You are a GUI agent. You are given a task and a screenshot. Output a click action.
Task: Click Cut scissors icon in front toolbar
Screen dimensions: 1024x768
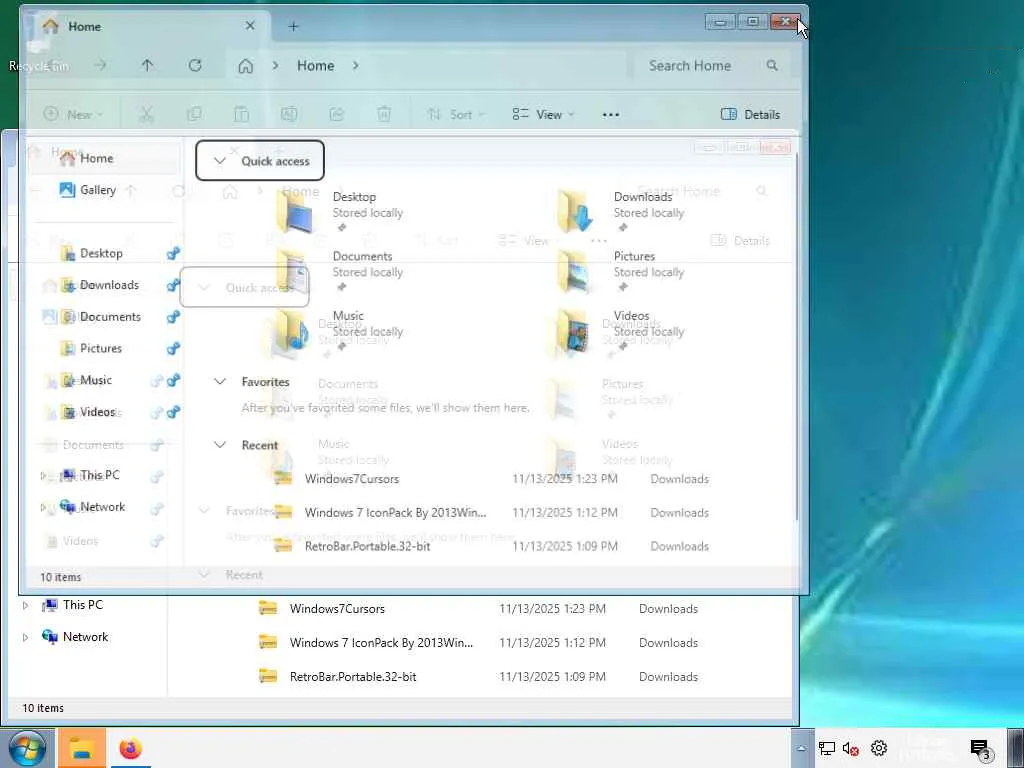146,114
